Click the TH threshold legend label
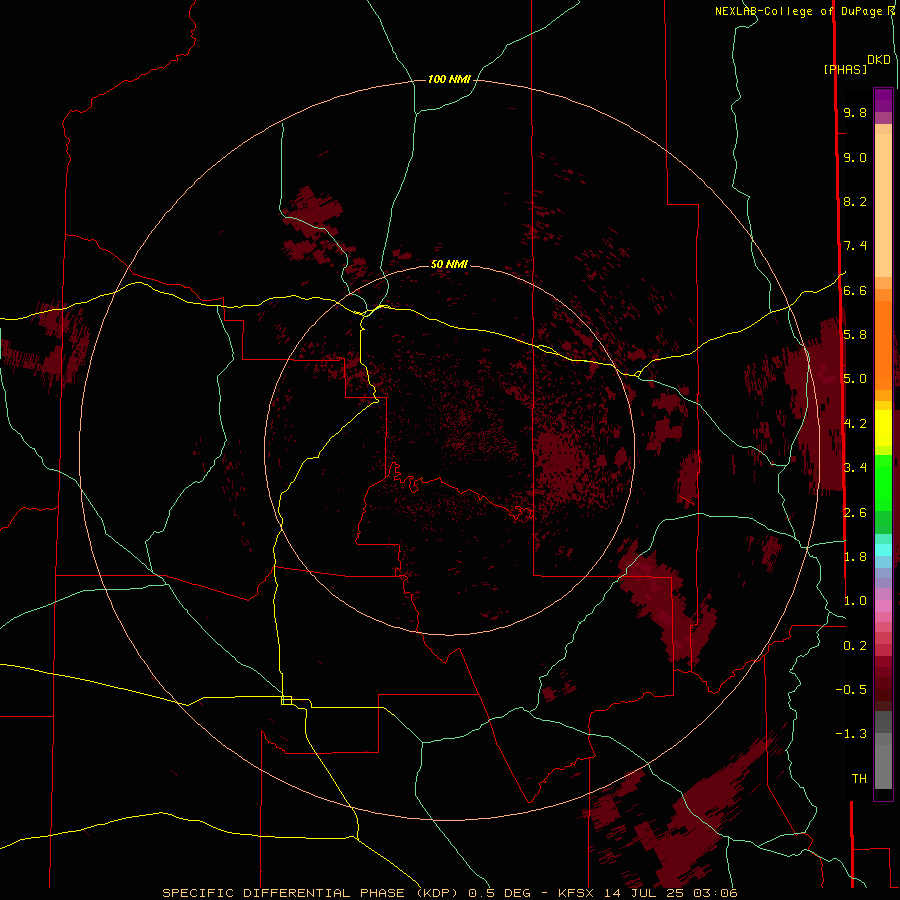 pyautogui.click(x=859, y=779)
